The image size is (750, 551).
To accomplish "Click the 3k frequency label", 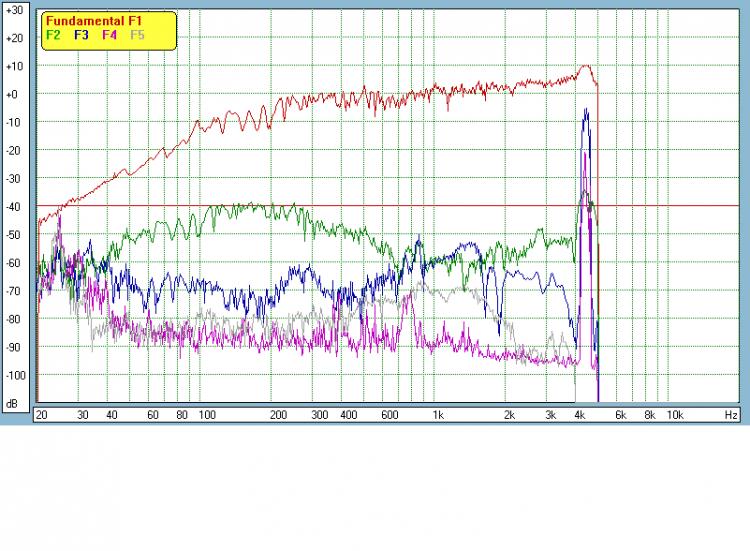I will point(551,415).
